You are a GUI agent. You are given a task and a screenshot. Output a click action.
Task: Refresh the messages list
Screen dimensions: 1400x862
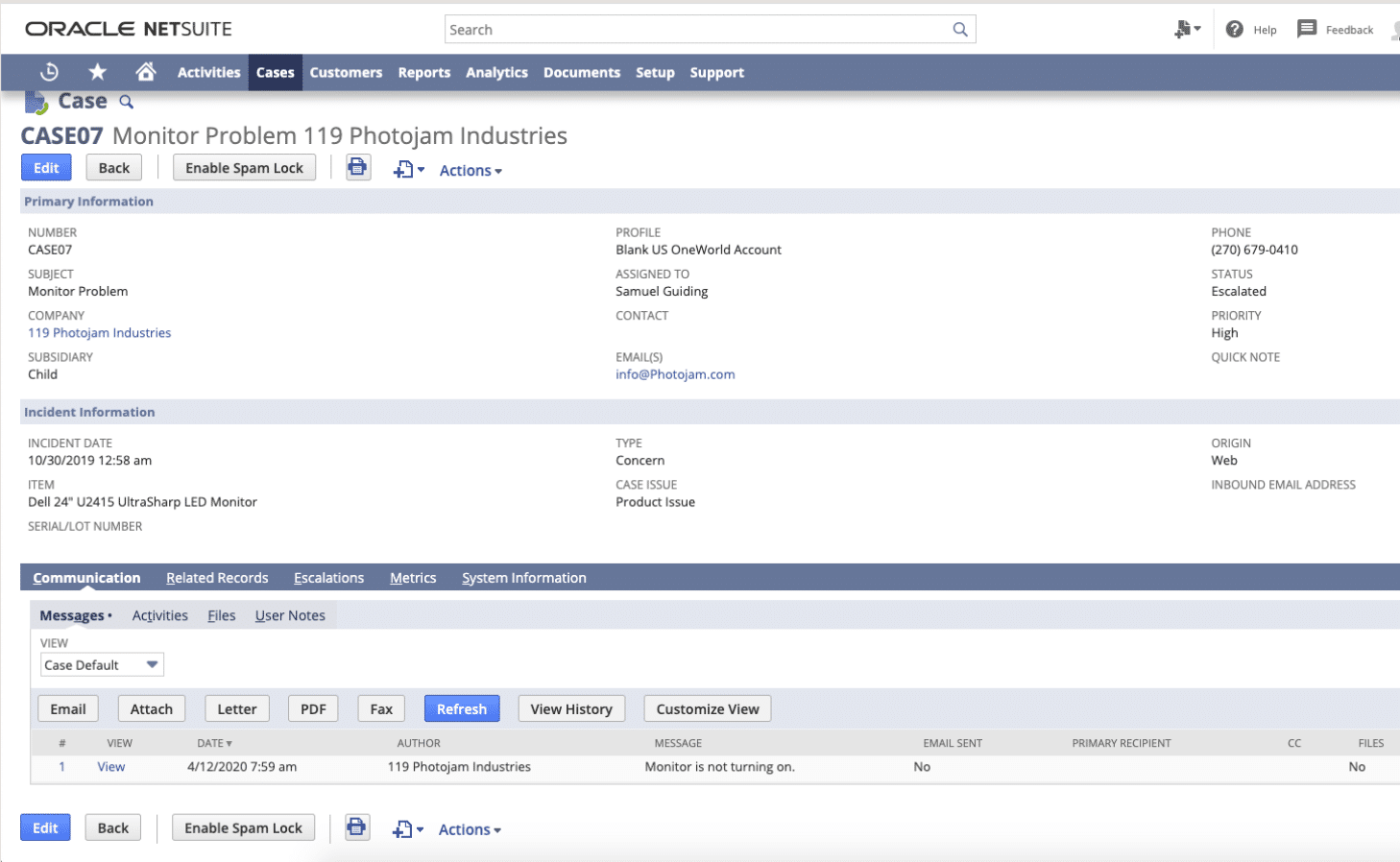point(462,708)
